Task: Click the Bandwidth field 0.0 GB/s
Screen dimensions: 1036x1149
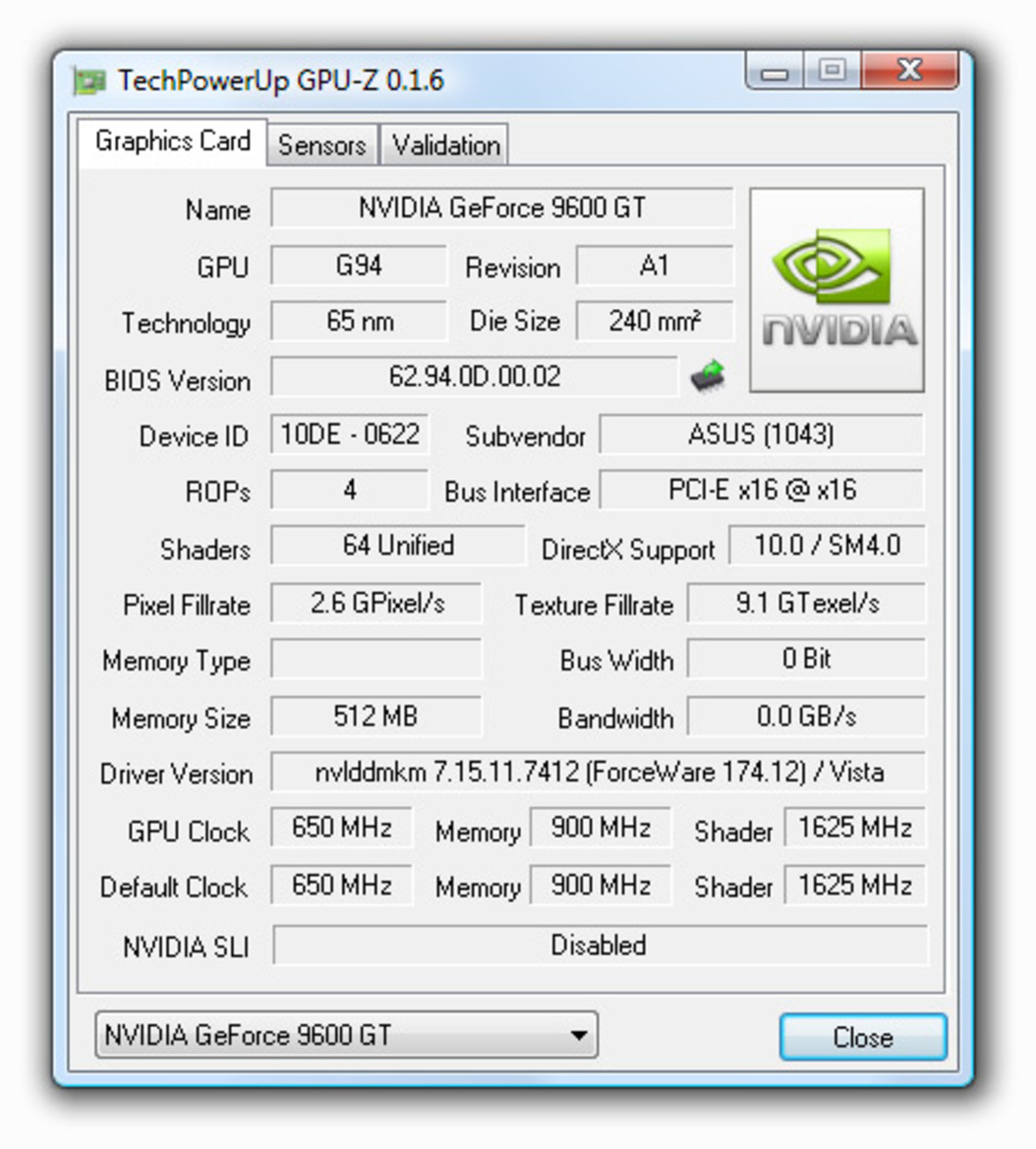Action: point(807,716)
